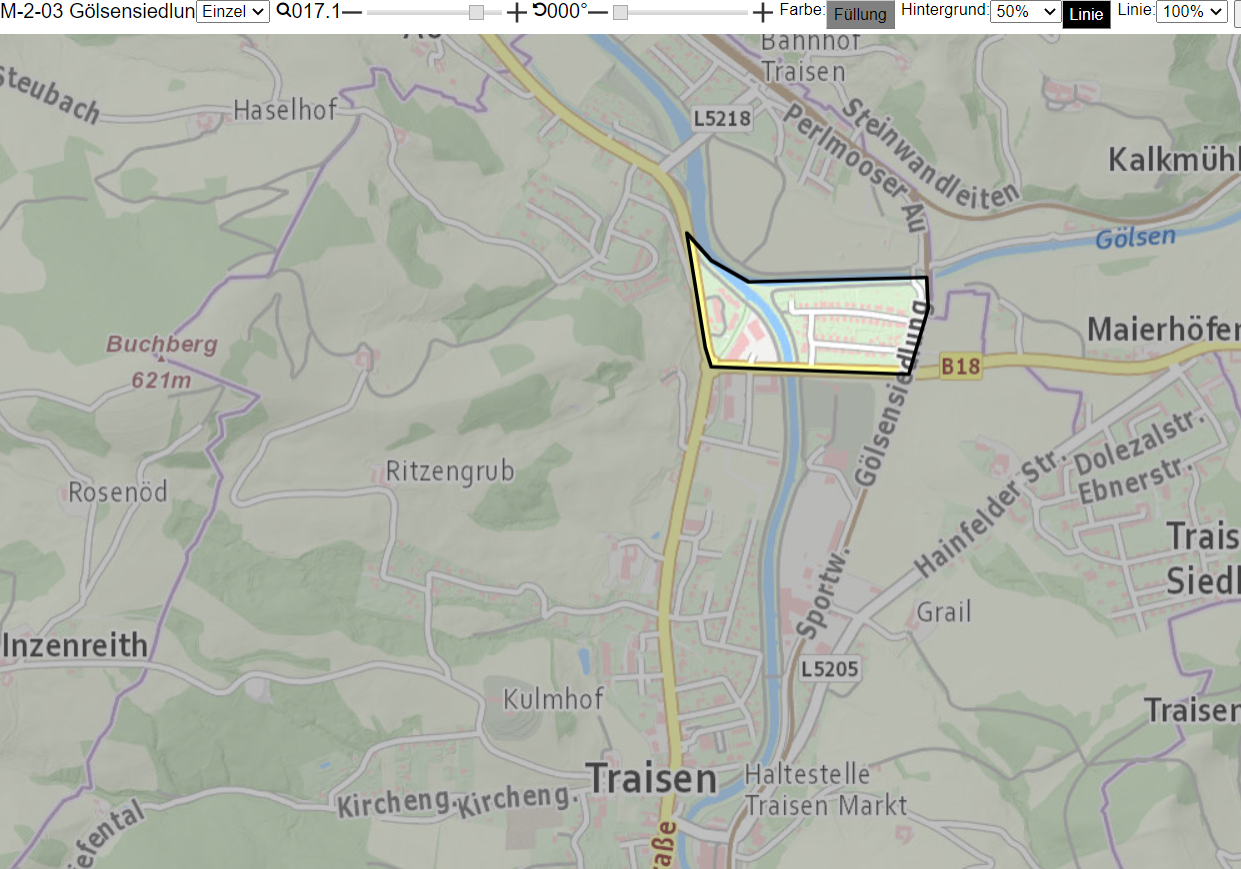This screenshot has height=869, width=1241.
Task: Click the Füllung color button
Action: [x=861, y=15]
